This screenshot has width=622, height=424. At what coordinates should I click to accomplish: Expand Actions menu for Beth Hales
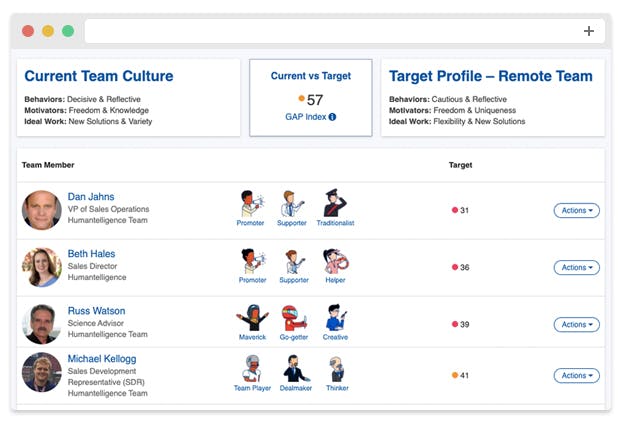(576, 267)
